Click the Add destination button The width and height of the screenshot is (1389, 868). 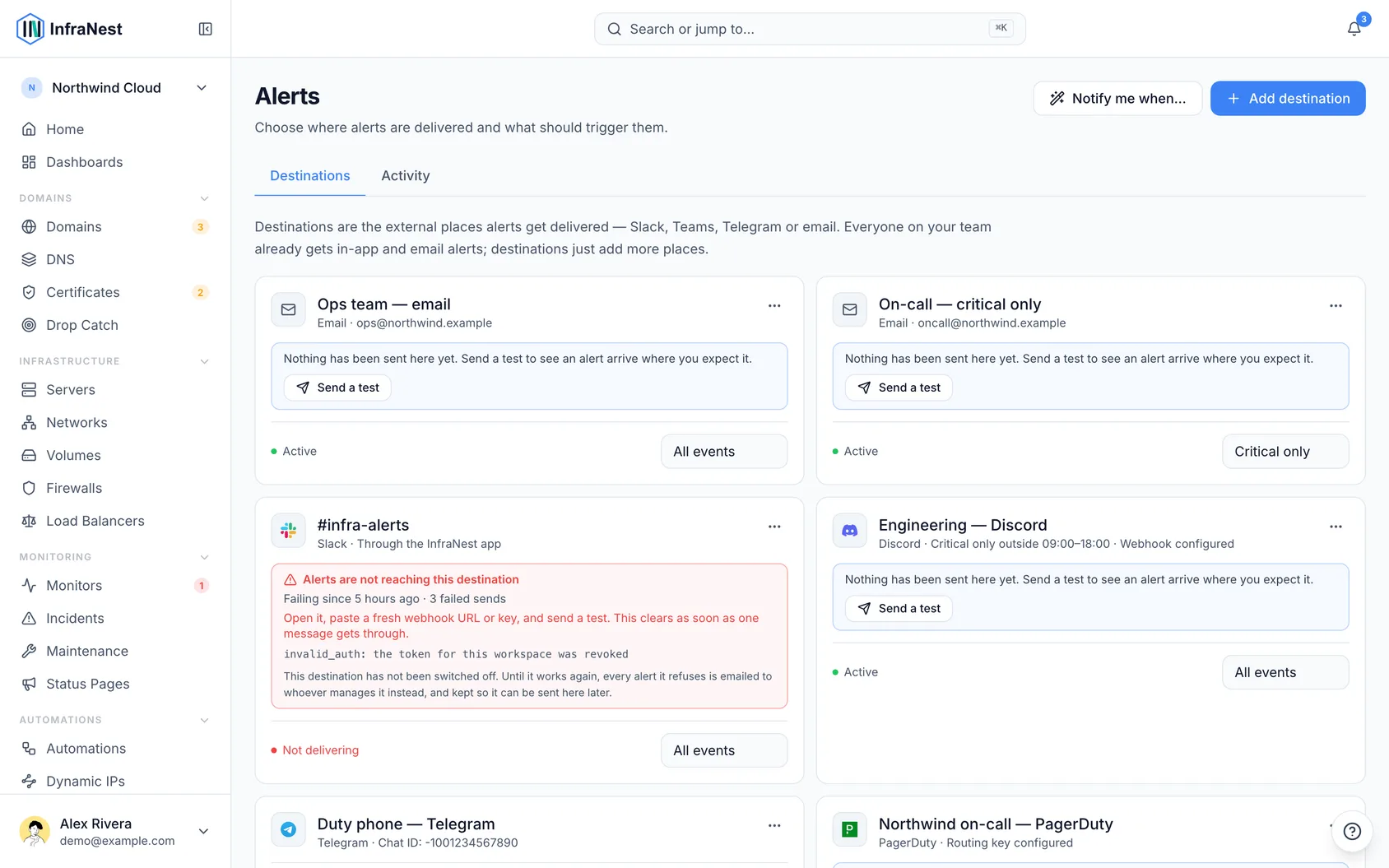click(1288, 99)
